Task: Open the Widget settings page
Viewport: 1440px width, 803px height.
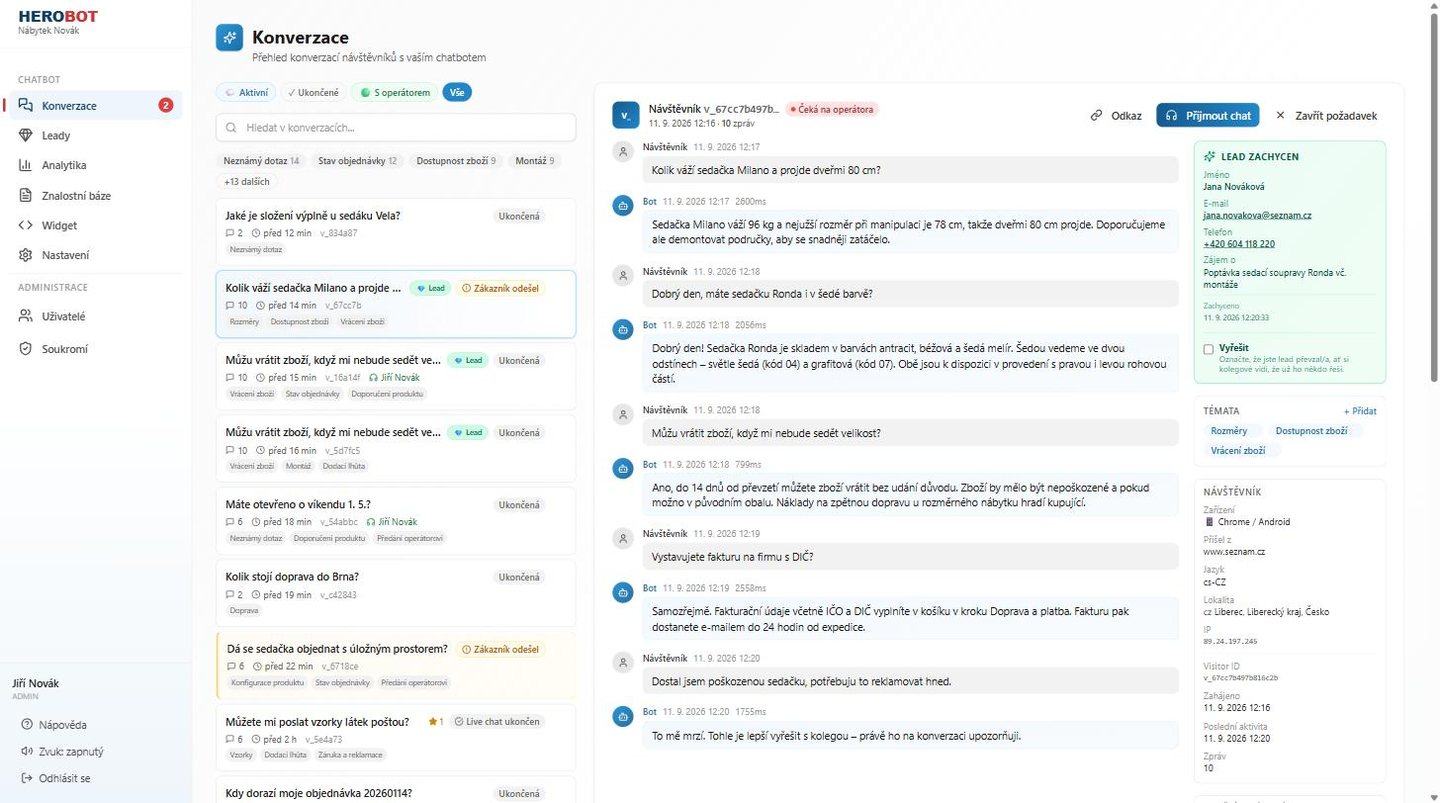Action: click(x=96, y=225)
